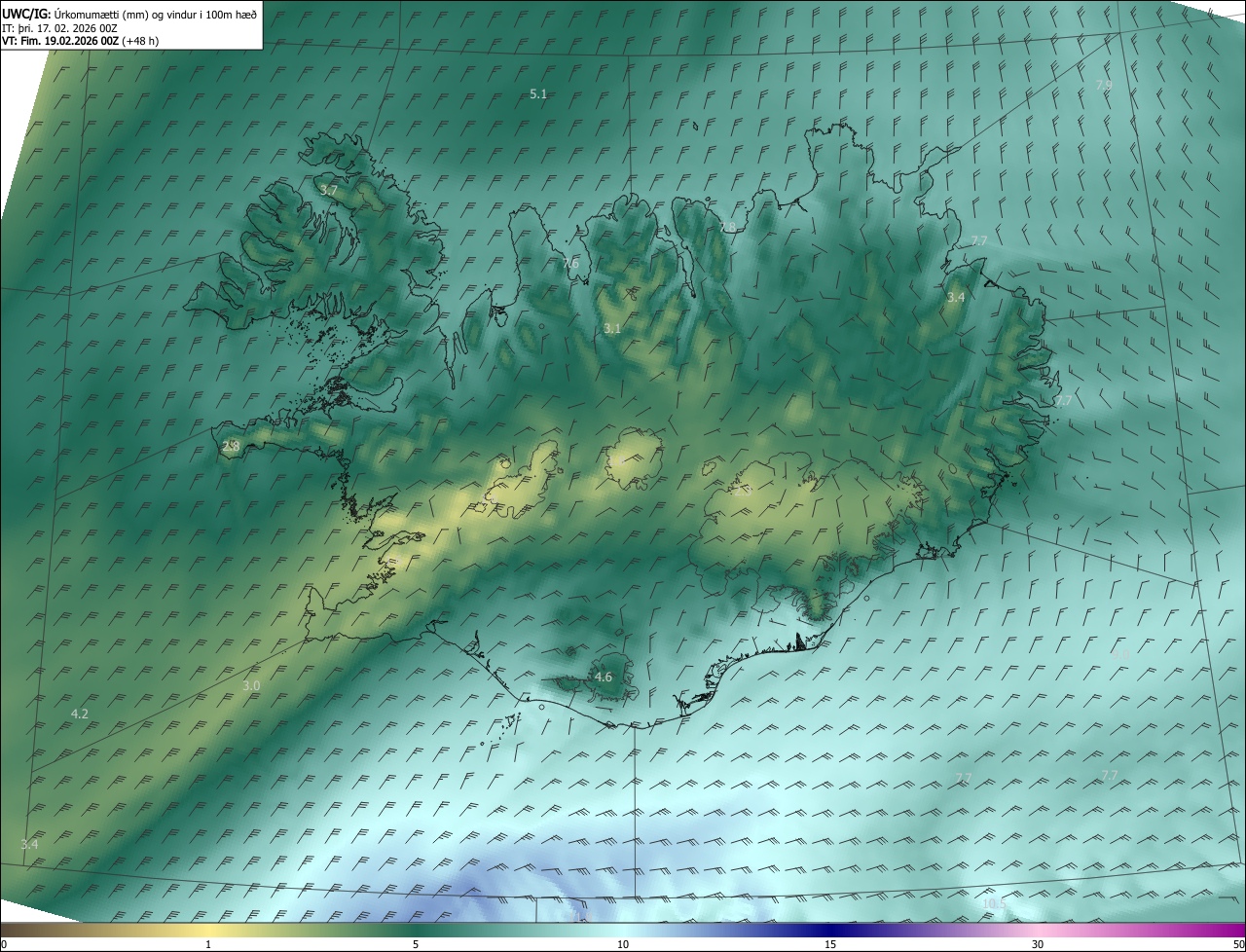This screenshot has height=952, width=1246.
Task: Click the '1' tick label on the legend
Action: 208,944
